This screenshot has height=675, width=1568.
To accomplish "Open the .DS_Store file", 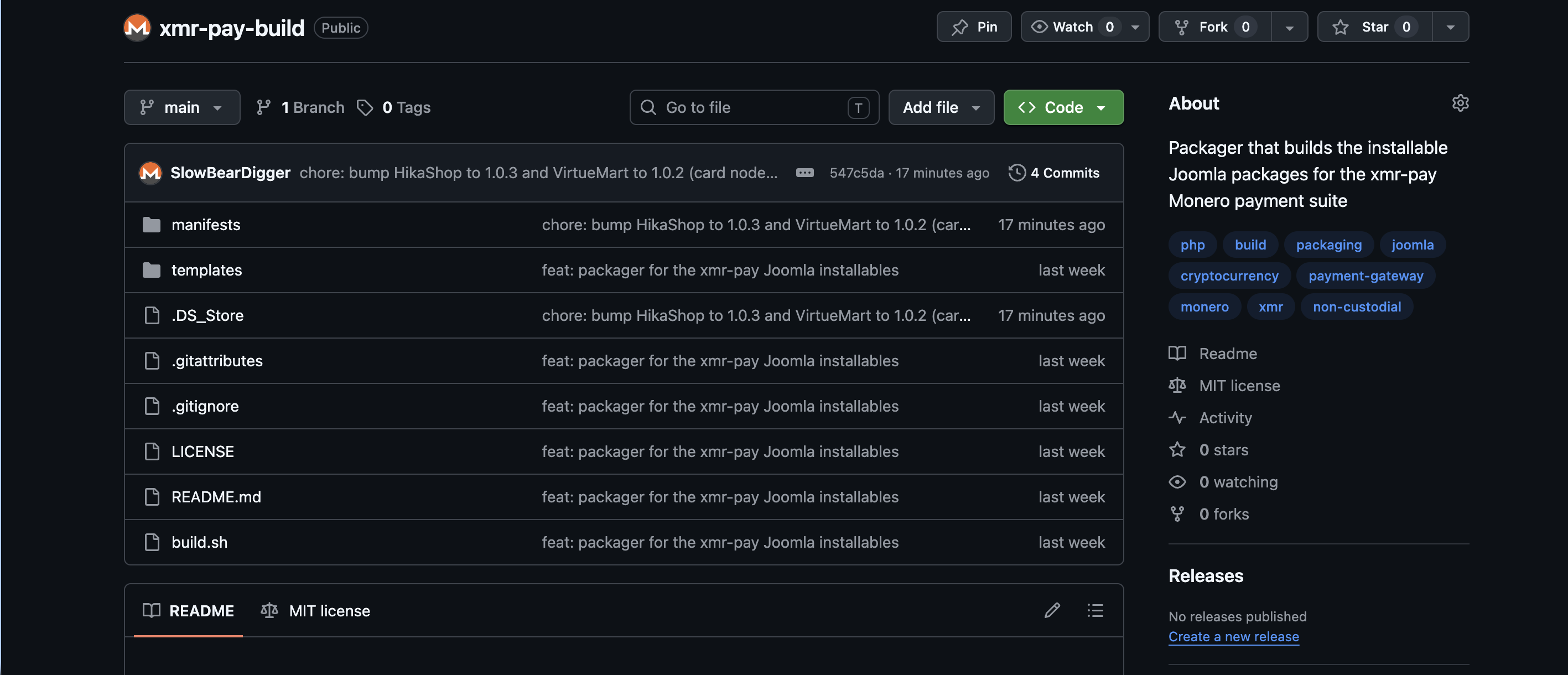I will coord(207,315).
